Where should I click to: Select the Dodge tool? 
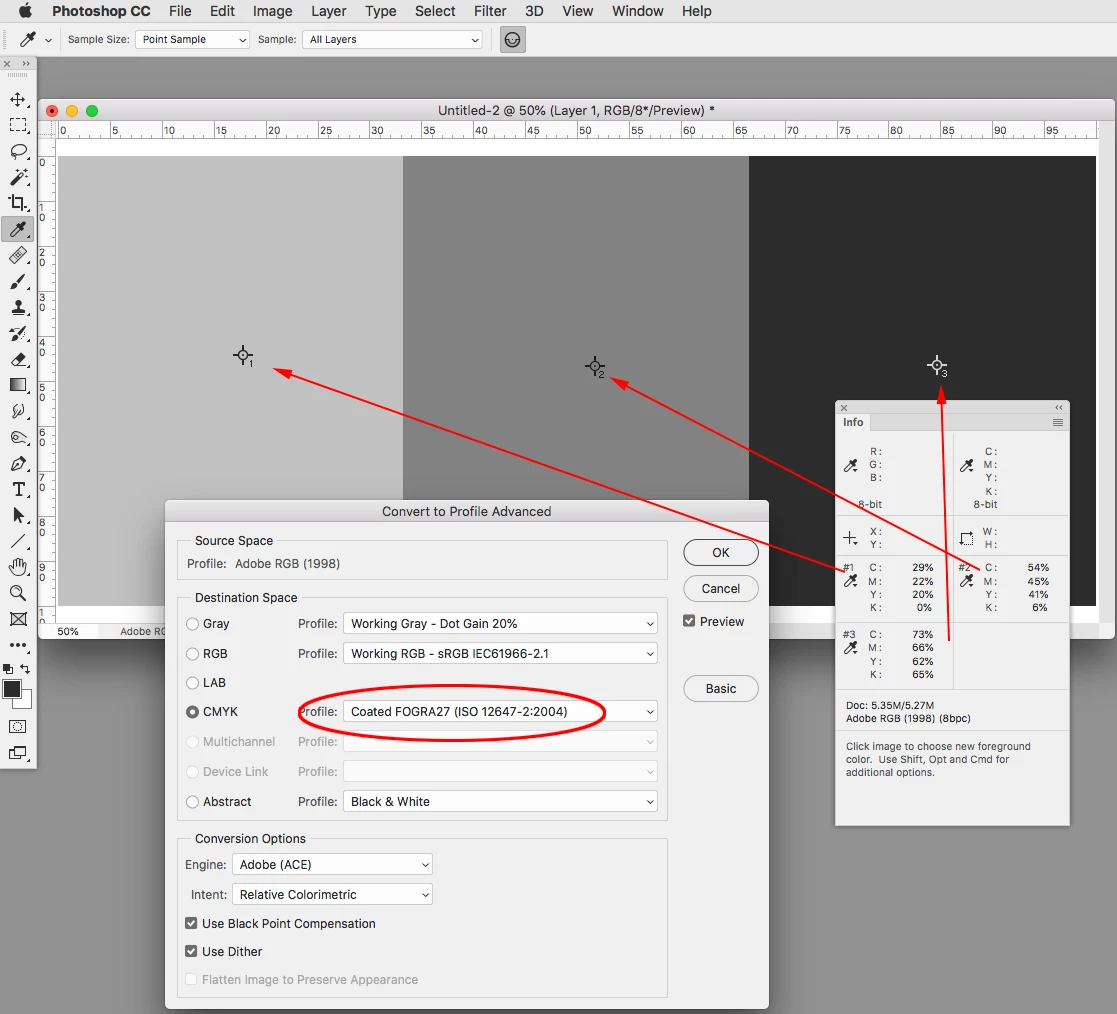(x=18, y=438)
